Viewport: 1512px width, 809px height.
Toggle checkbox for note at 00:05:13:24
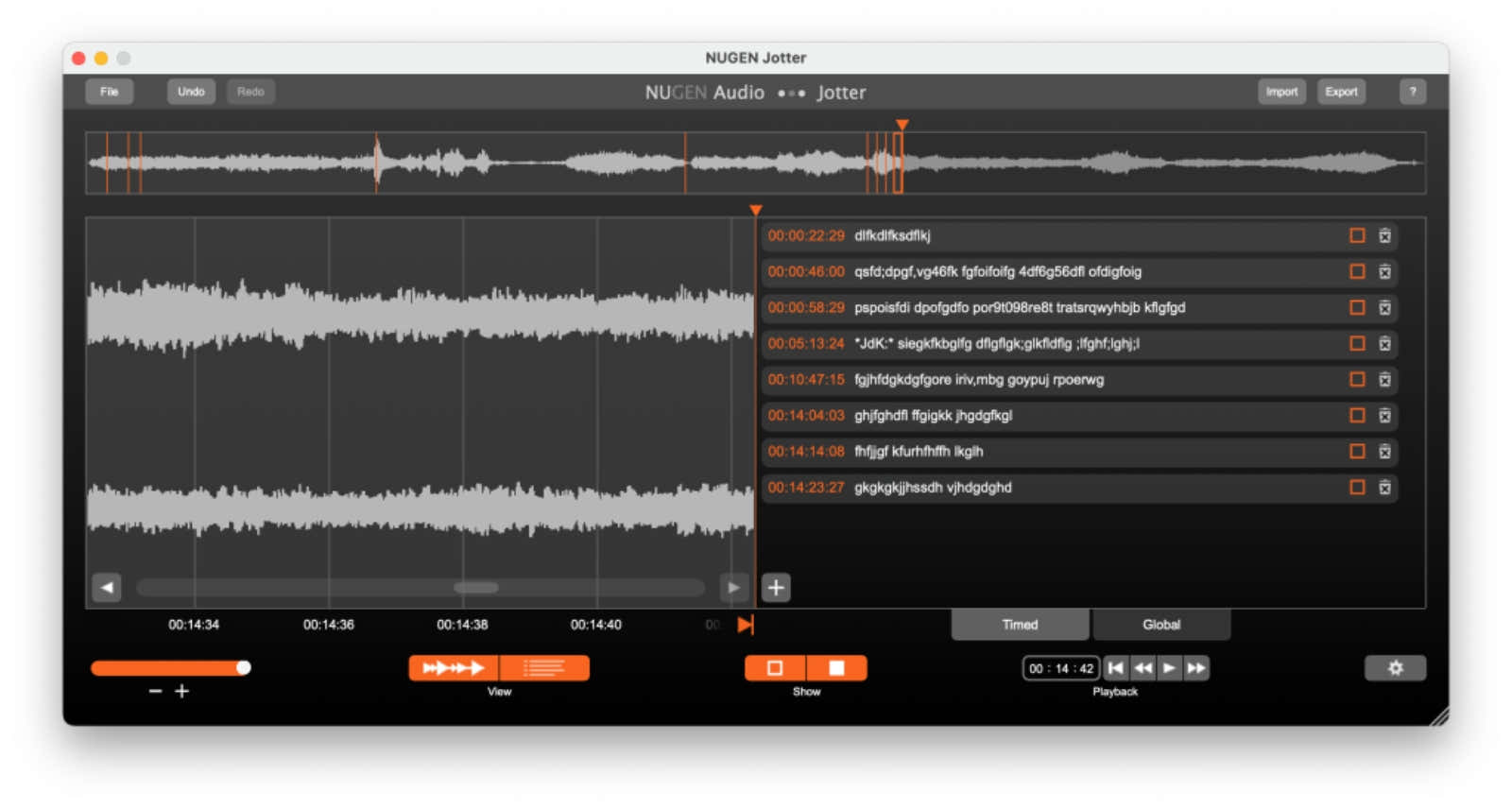point(1357,343)
